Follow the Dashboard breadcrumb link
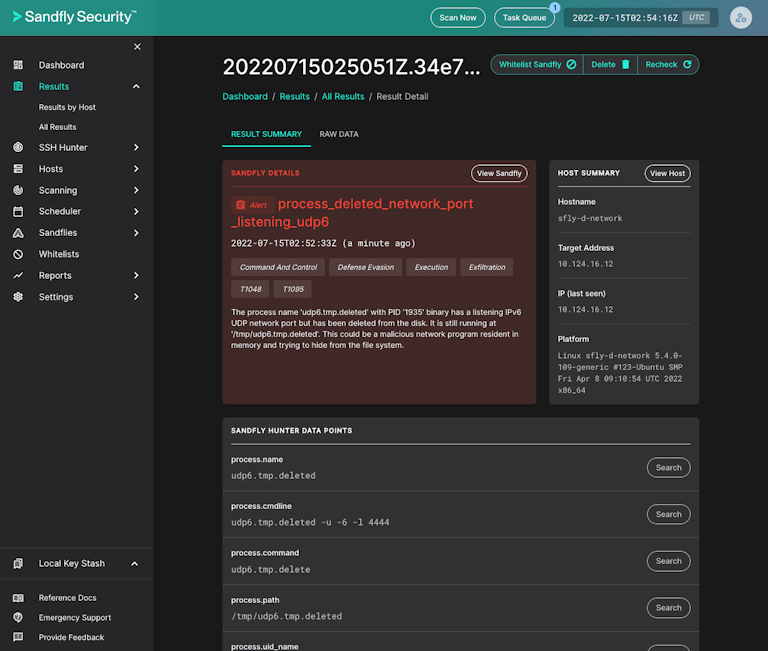 pyautogui.click(x=245, y=96)
